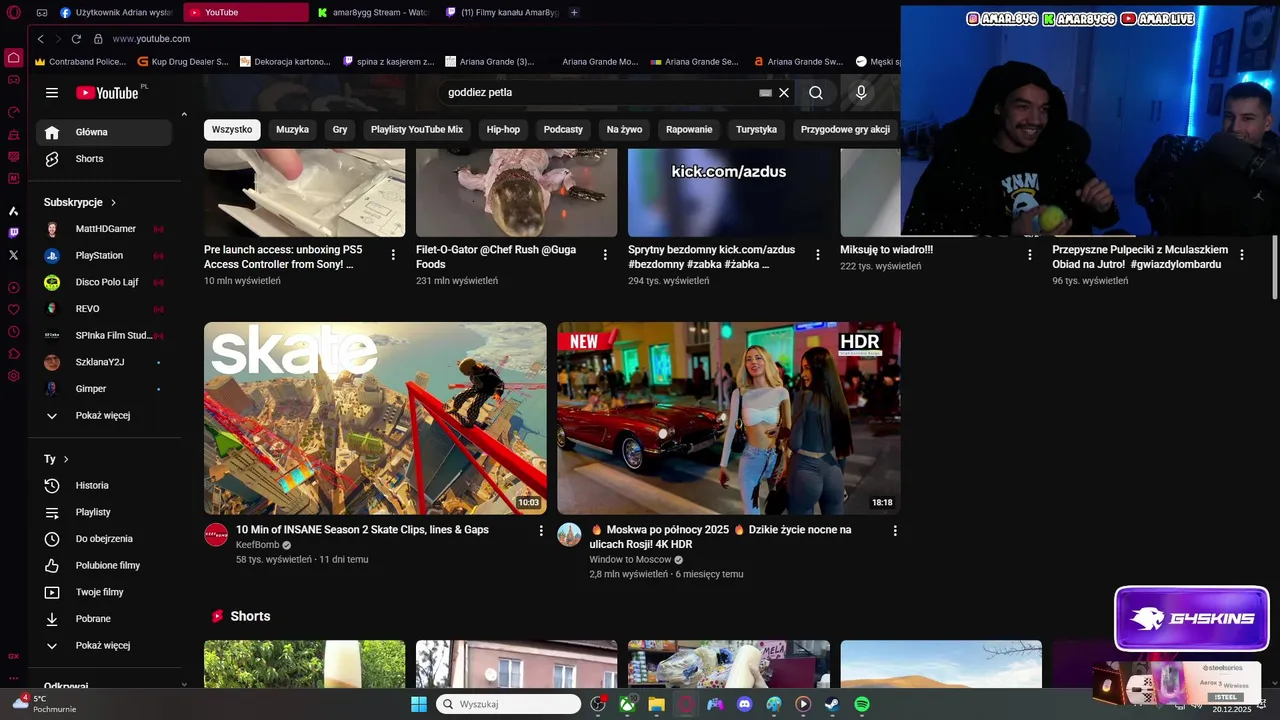The width and height of the screenshot is (1280, 720).
Task: Open Historia in the sidebar
Action: coord(104,485)
